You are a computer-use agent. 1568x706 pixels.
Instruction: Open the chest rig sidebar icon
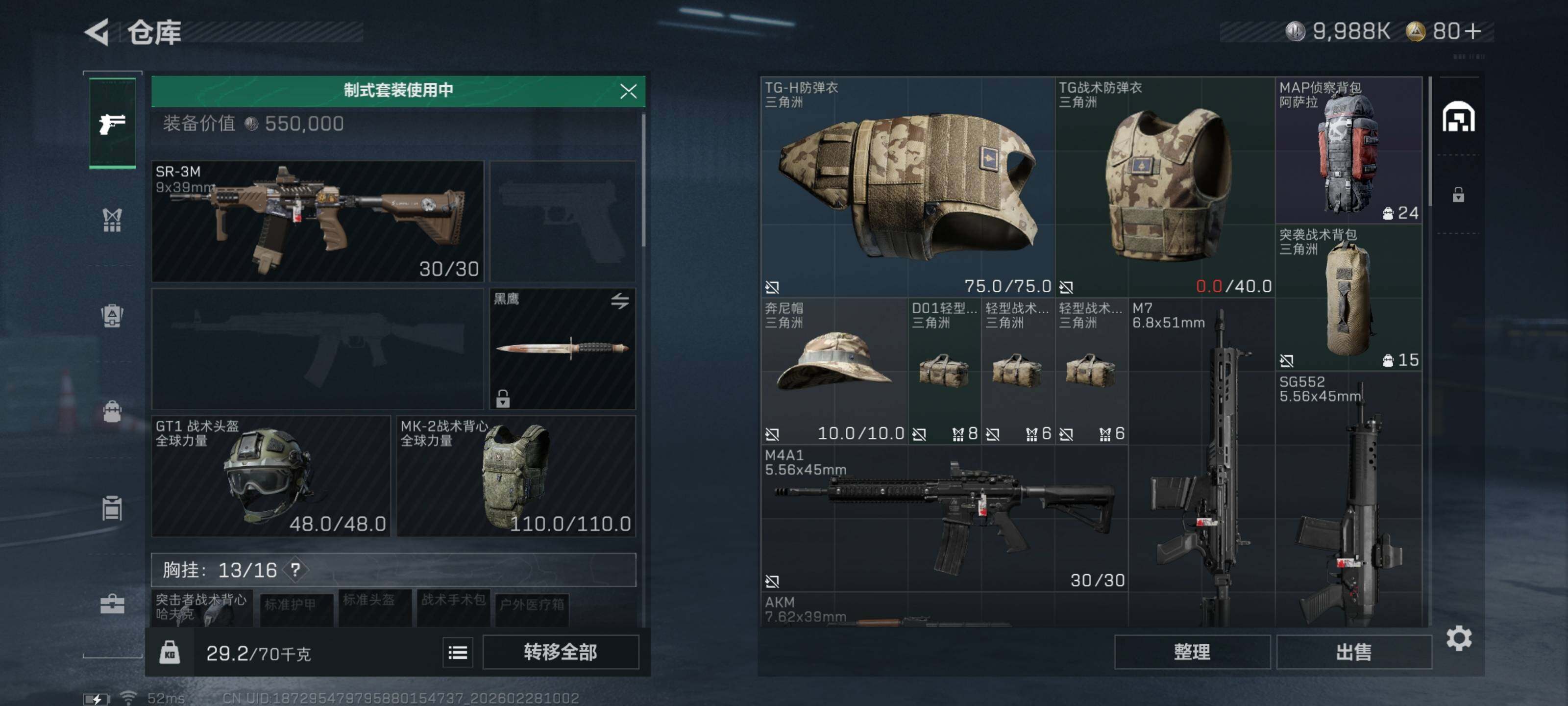coord(112,220)
